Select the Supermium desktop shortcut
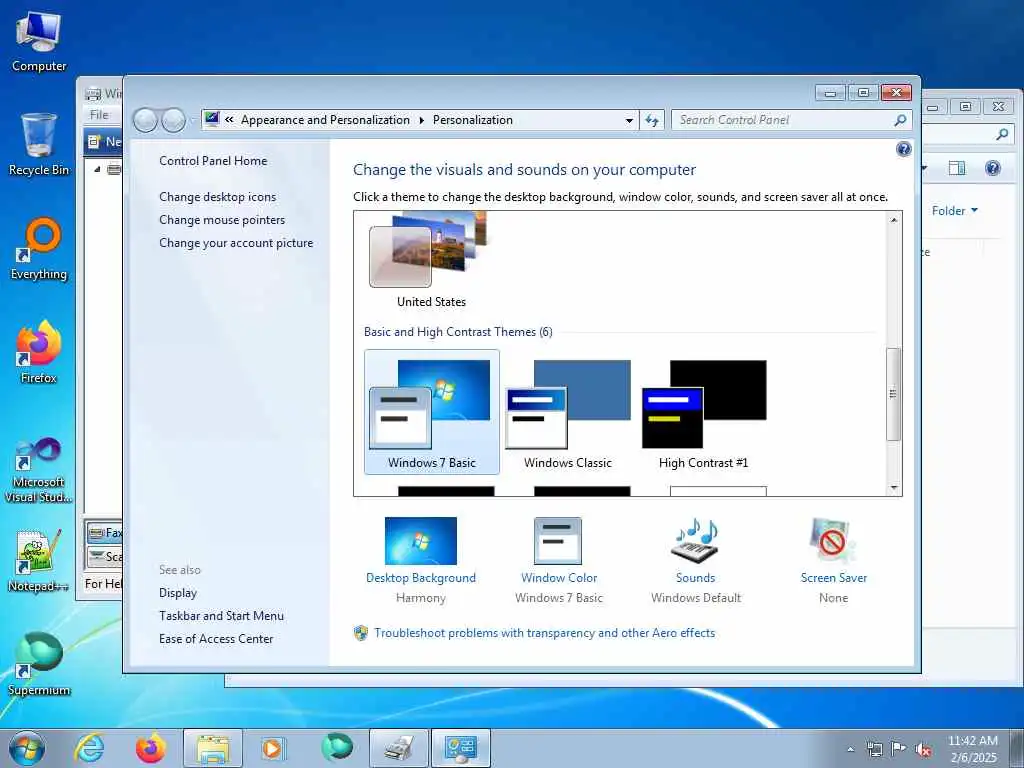1024x768 pixels. point(39,665)
